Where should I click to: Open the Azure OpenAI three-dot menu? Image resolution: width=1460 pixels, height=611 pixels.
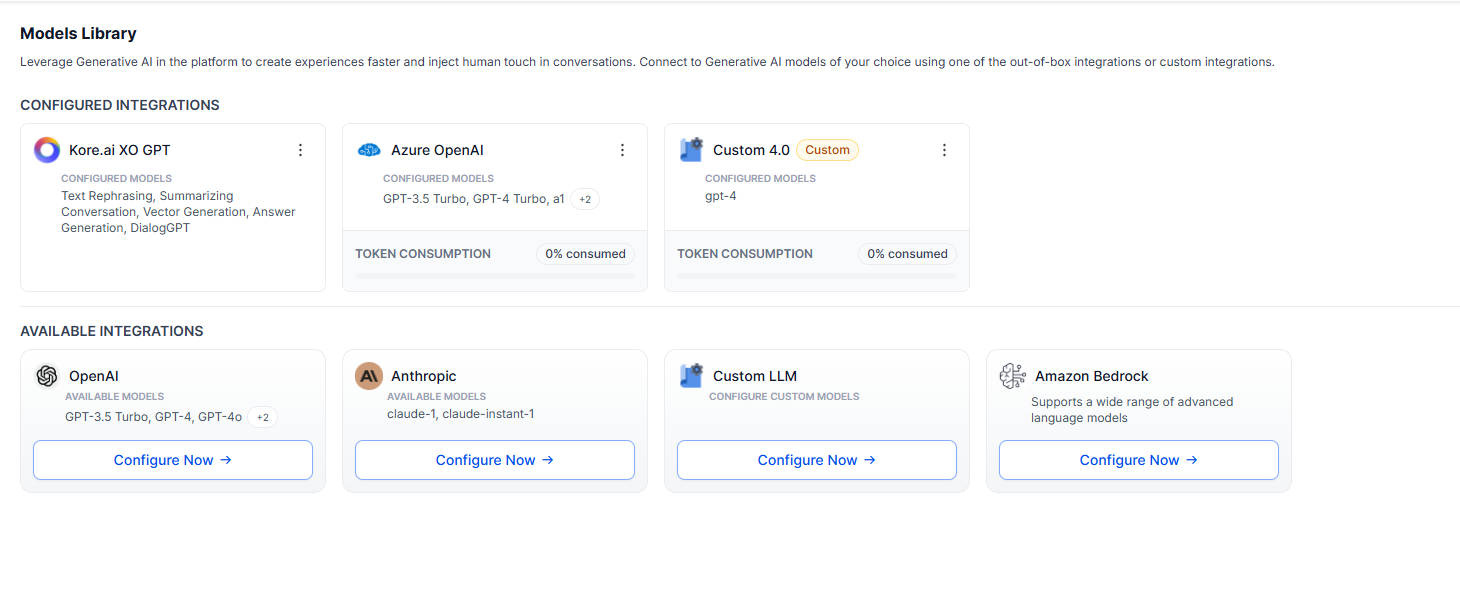(622, 149)
